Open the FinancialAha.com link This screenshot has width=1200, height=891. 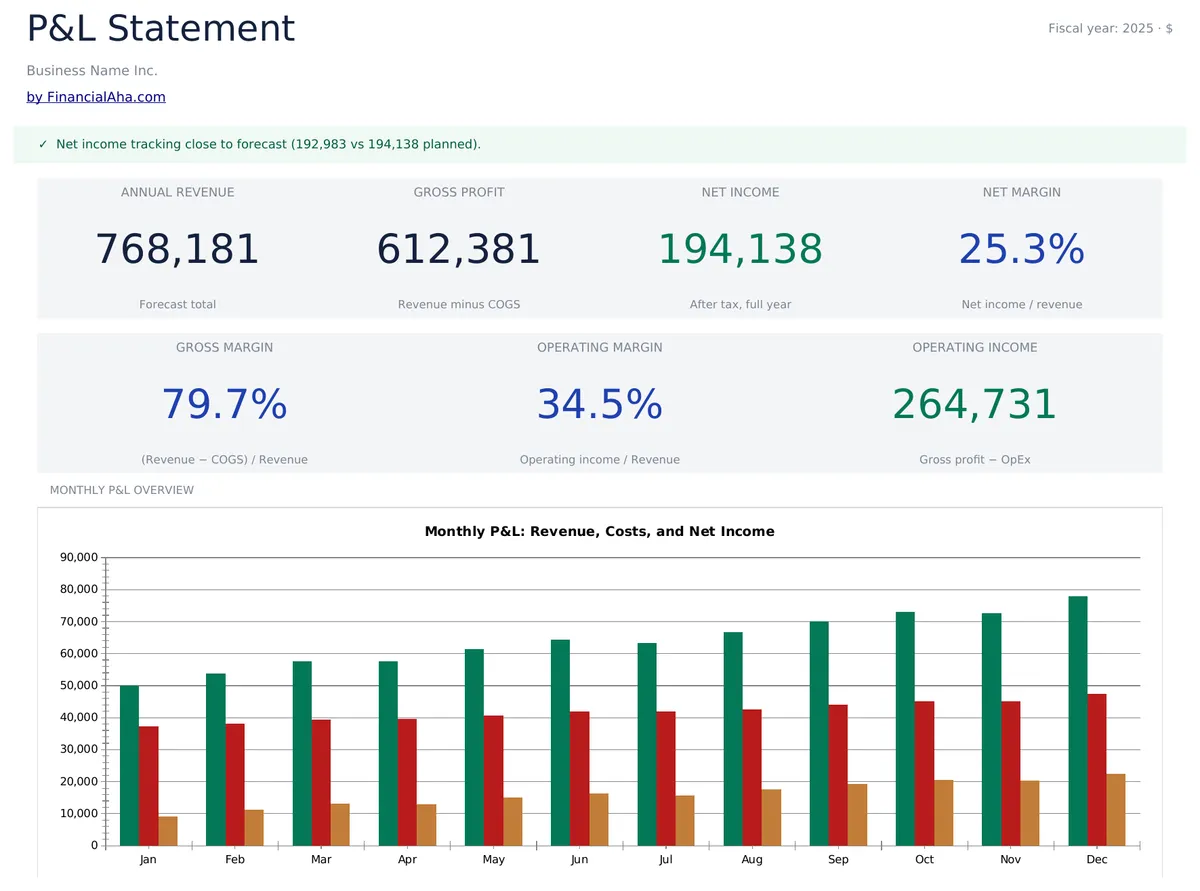tap(96, 96)
